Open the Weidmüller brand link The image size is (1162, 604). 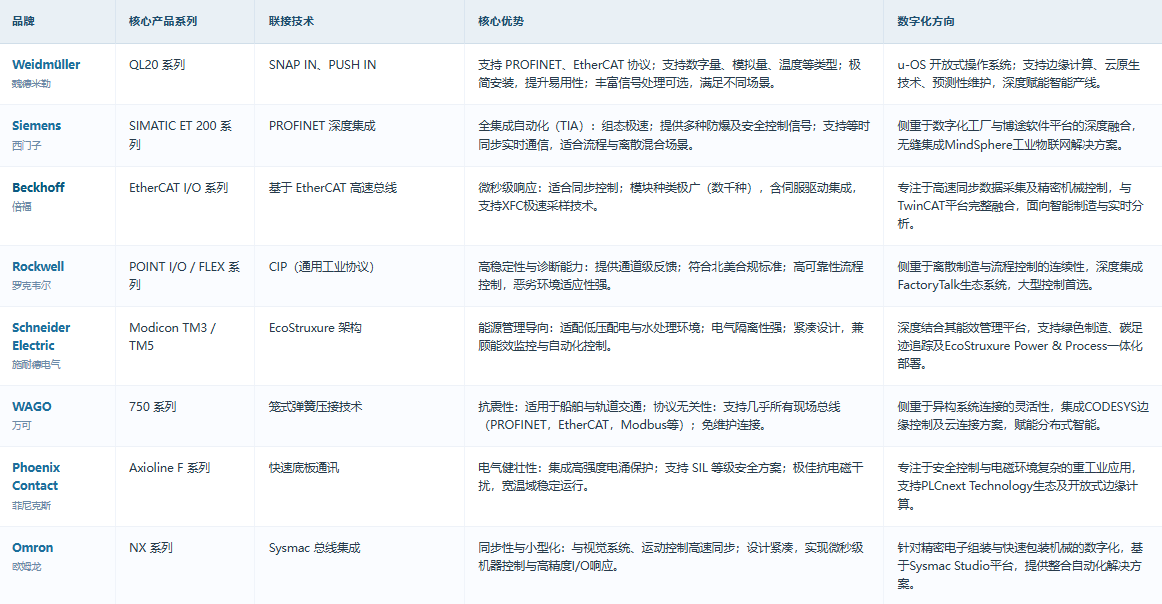pyautogui.click(x=46, y=64)
